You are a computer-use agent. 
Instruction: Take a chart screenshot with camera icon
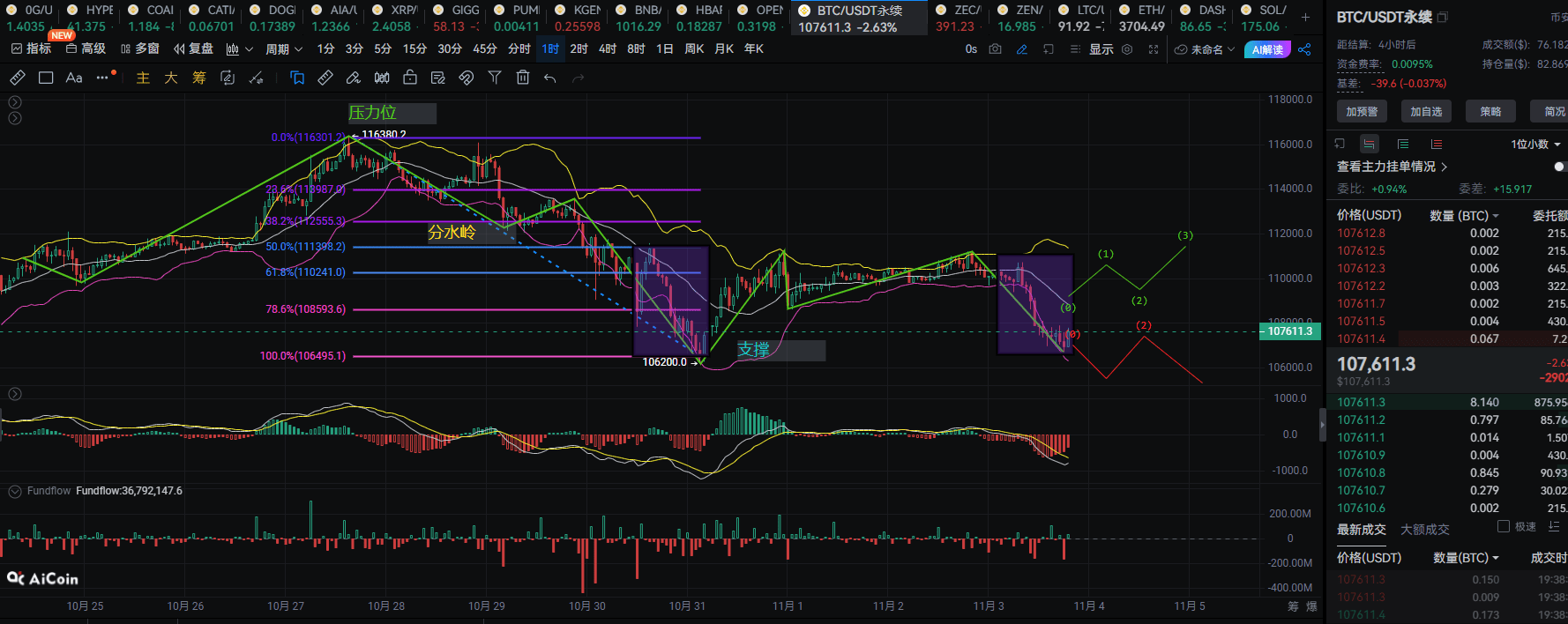coord(995,49)
